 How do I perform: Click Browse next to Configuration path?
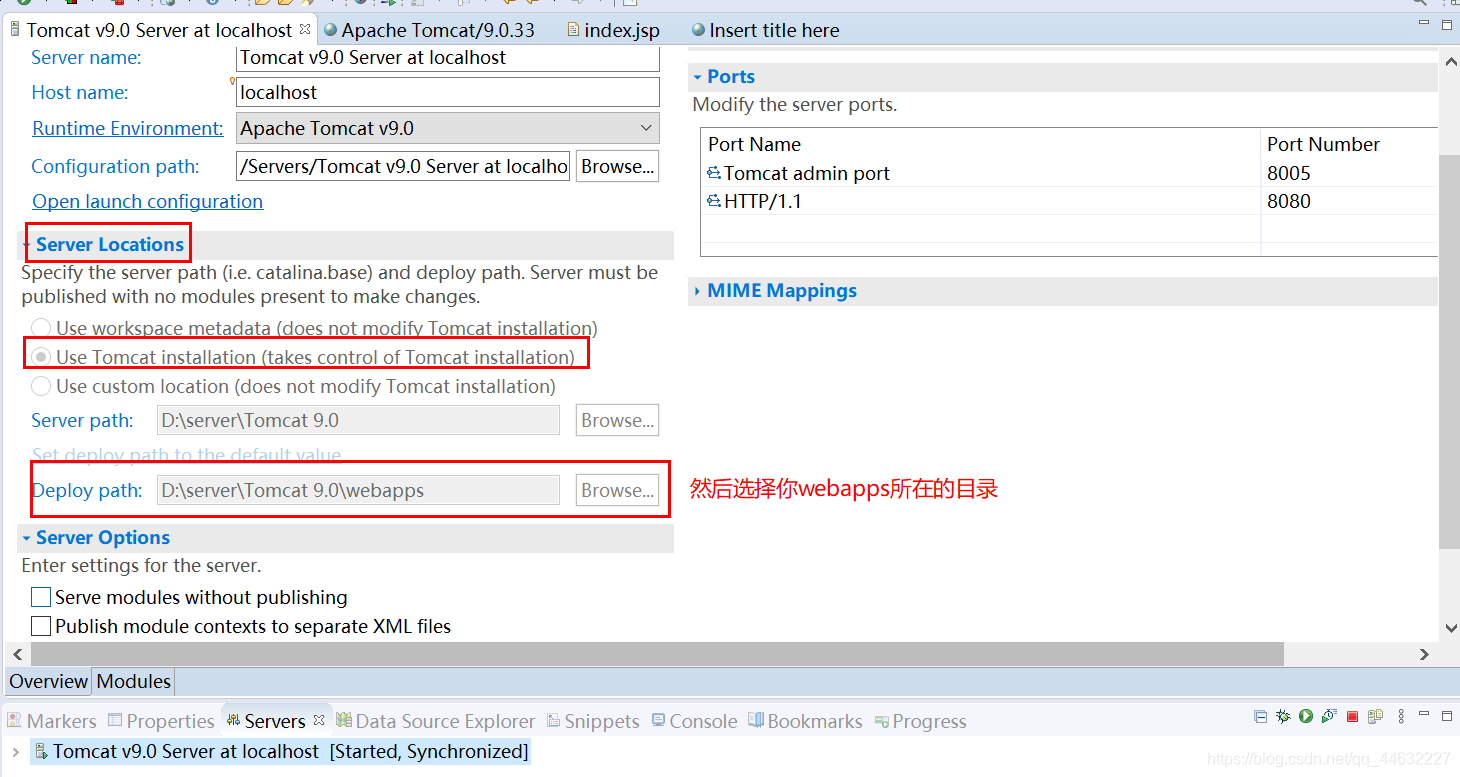point(618,166)
